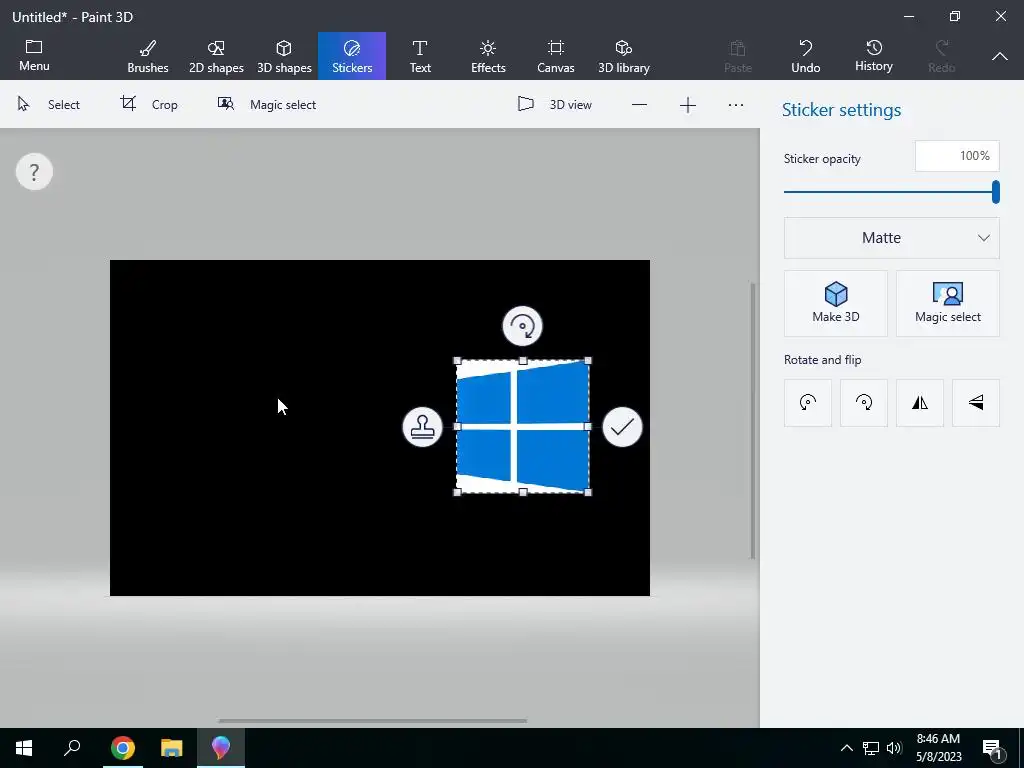Open the 2D shapes tab
This screenshot has height=768, width=1024.
216,56
